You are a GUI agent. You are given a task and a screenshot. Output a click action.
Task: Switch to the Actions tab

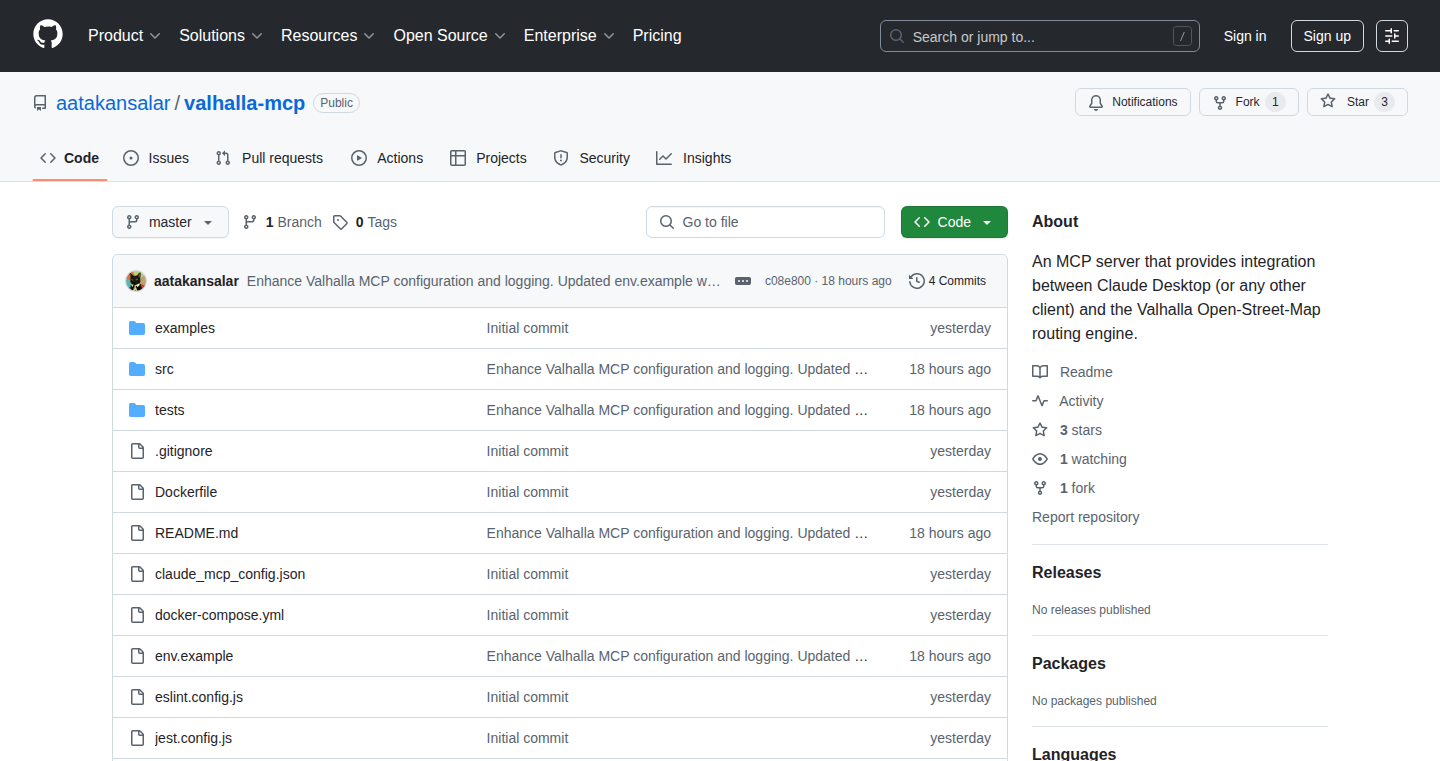[x=387, y=158]
